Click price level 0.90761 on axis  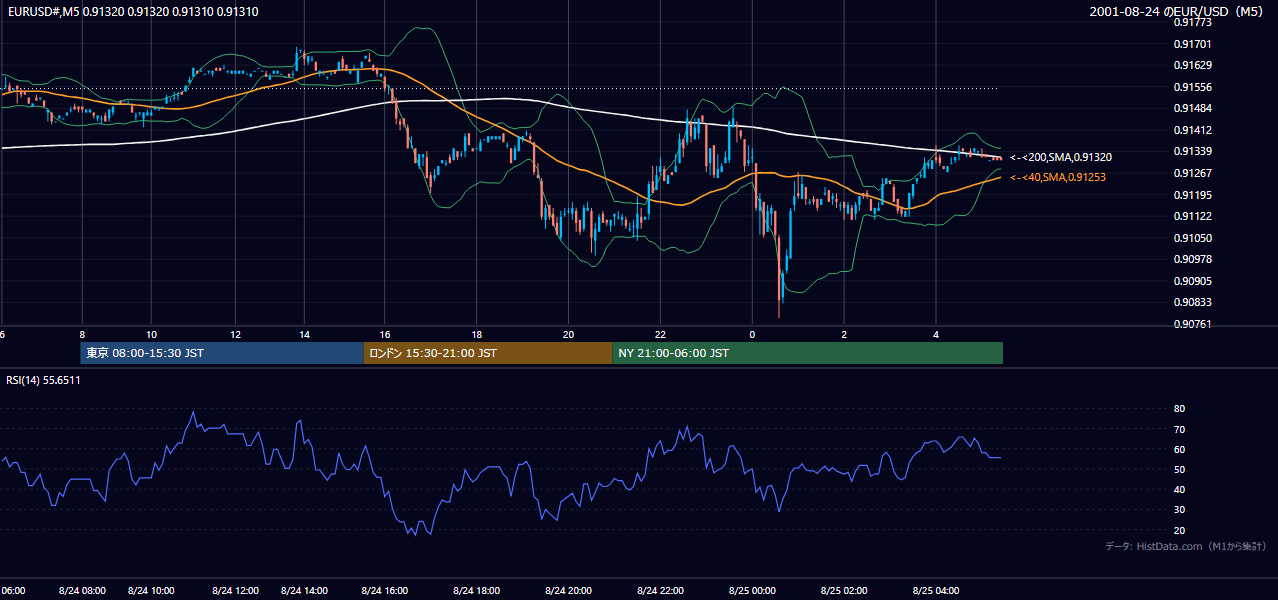coord(1192,324)
